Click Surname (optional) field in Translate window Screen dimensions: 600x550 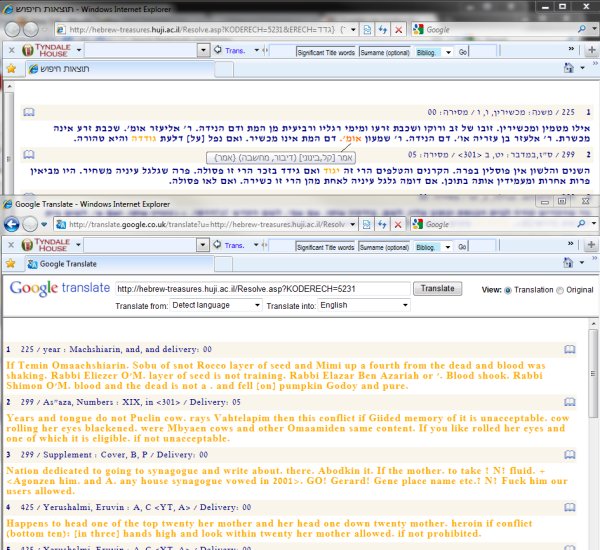pos(384,247)
